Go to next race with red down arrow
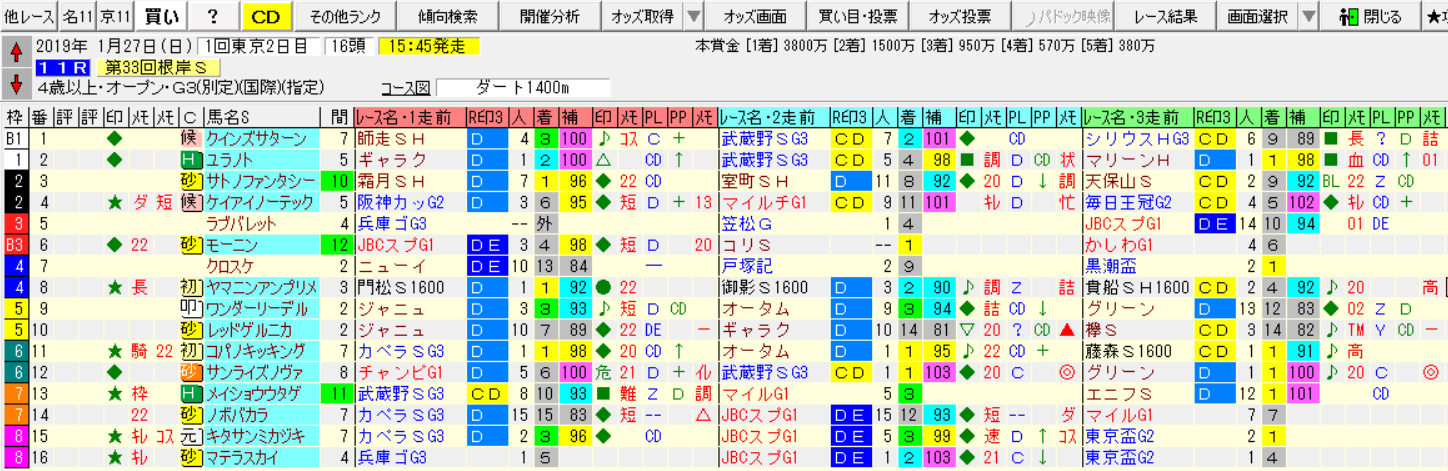The height and width of the screenshot is (471, 1448). [15, 84]
